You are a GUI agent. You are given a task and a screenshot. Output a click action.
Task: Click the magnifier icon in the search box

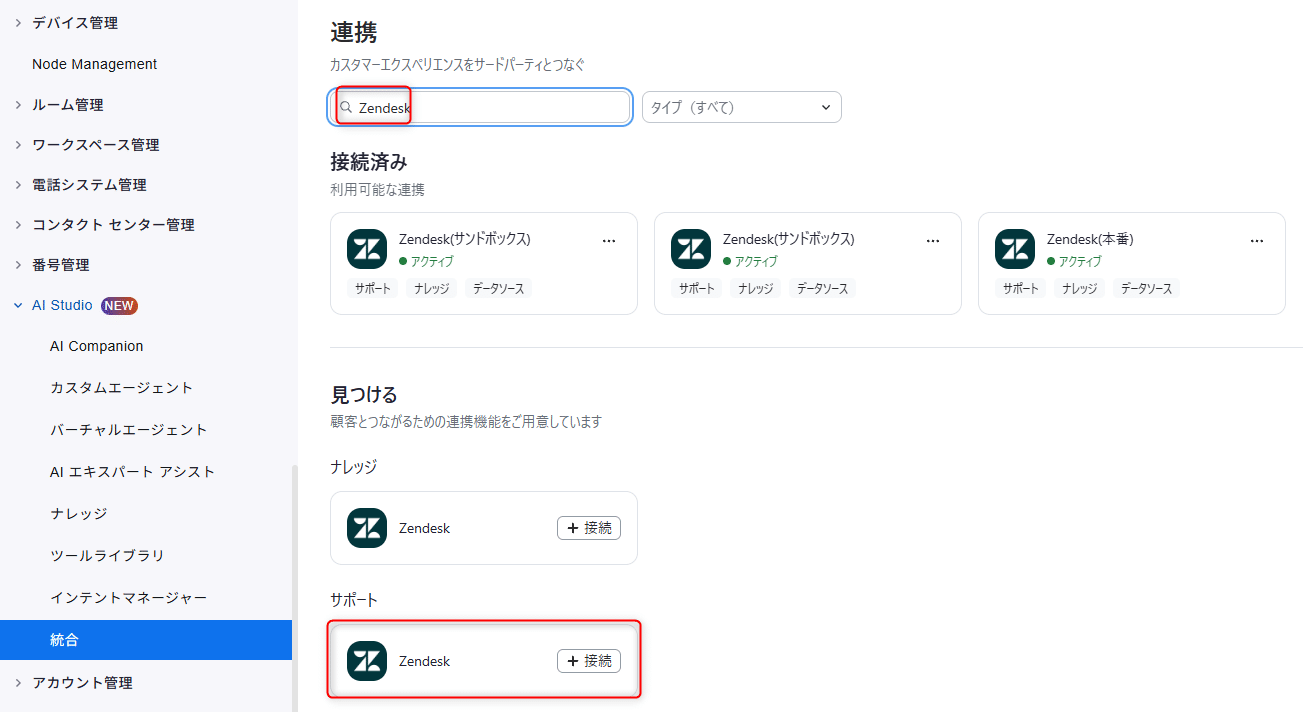tap(346, 105)
